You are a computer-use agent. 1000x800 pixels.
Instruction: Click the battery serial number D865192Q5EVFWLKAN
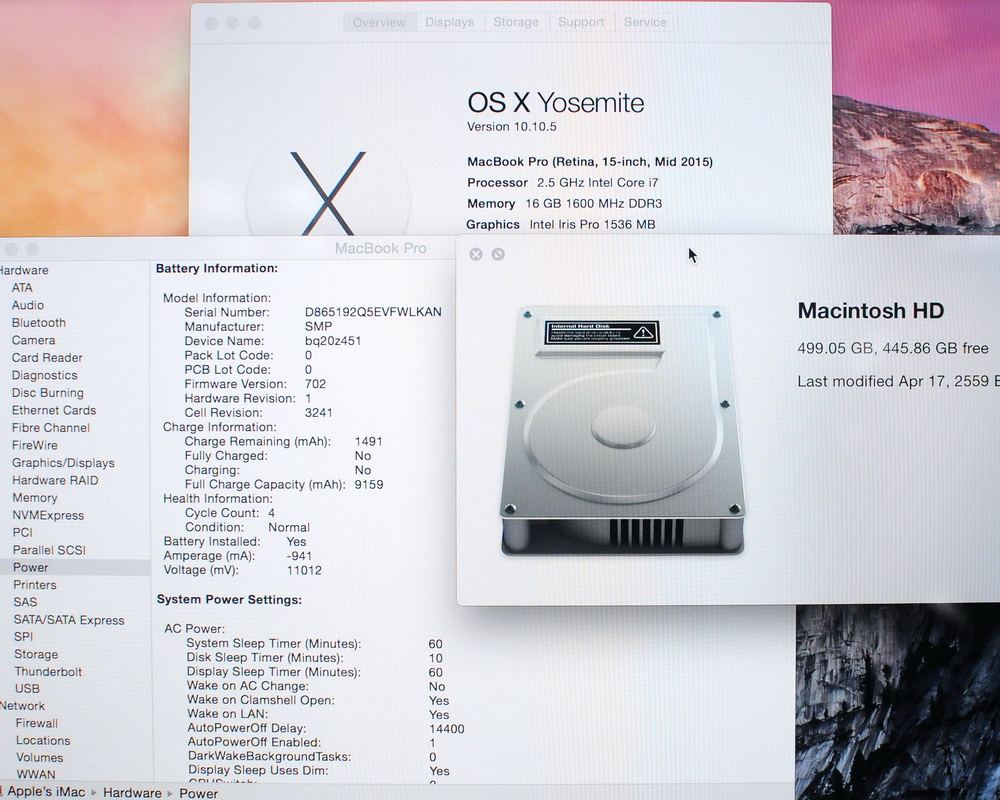[x=373, y=312]
